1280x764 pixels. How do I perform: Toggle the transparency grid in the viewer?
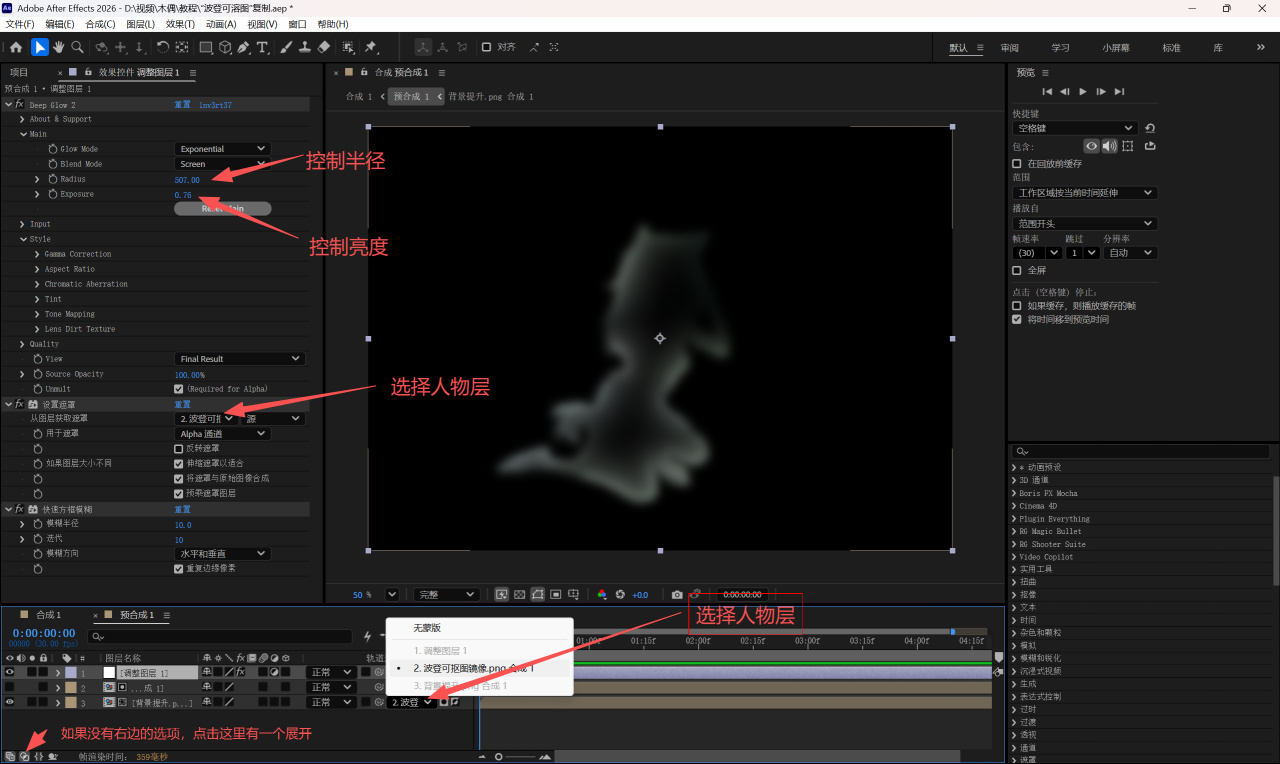[520, 594]
